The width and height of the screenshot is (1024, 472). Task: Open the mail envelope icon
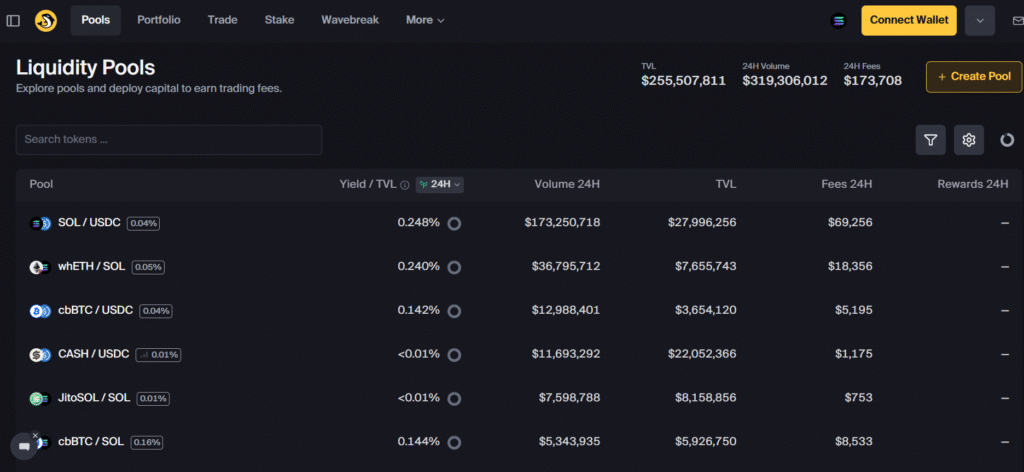[x=1017, y=20]
